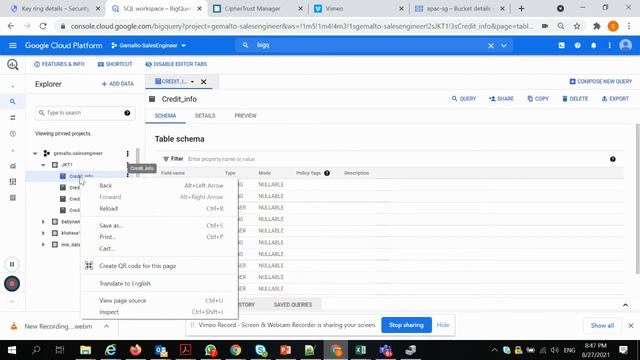Open the Google account avatar
Viewport: 640px width, 360px height.
[625, 45]
